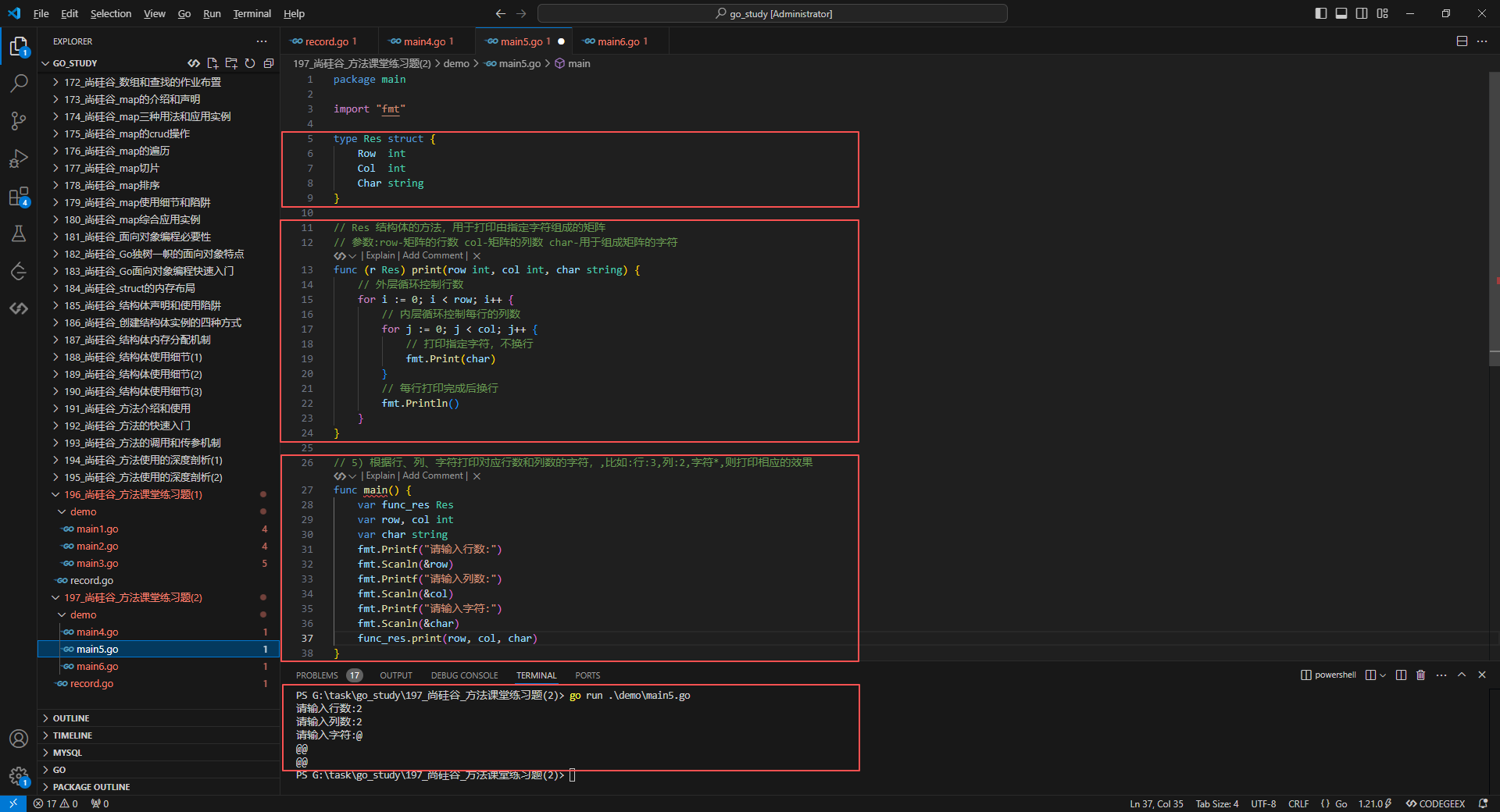Go forward using the navigation arrow

pyautogui.click(x=521, y=13)
